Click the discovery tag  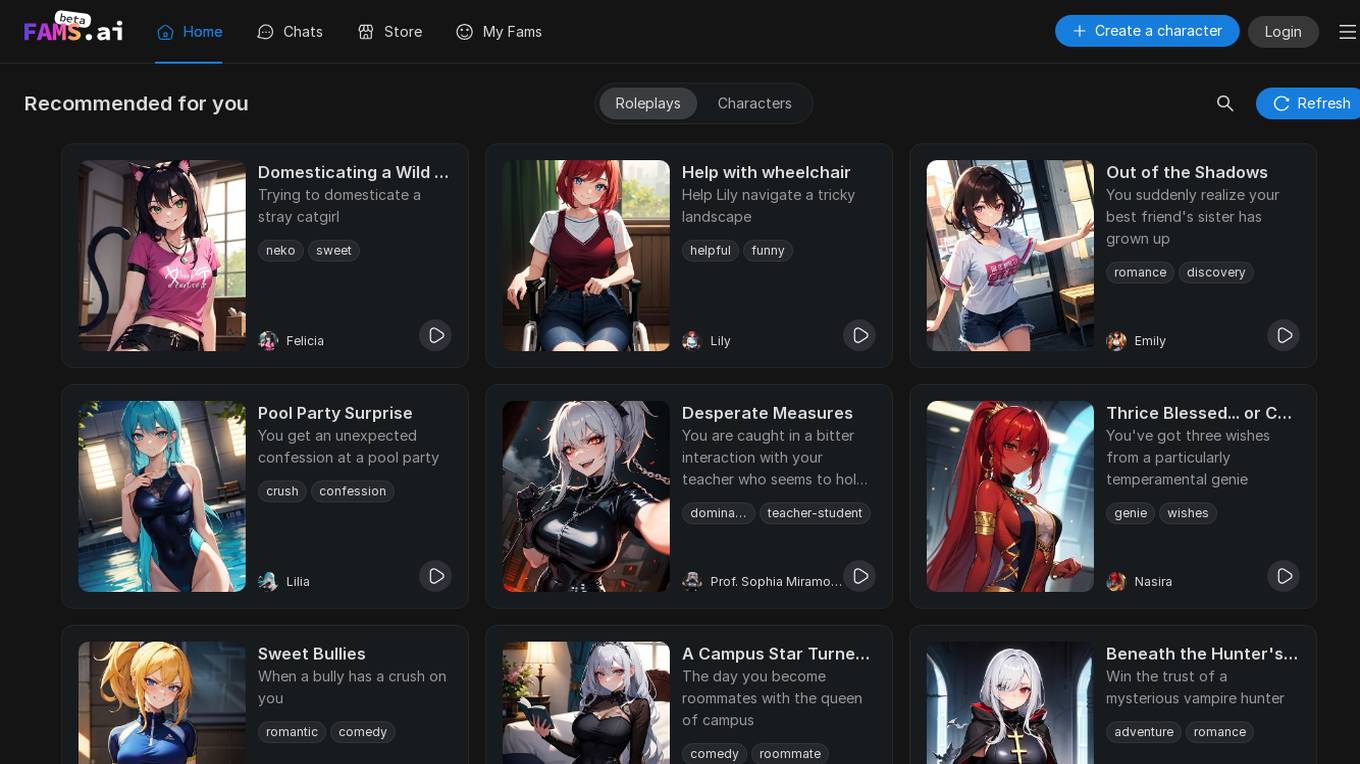point(1216,273)
